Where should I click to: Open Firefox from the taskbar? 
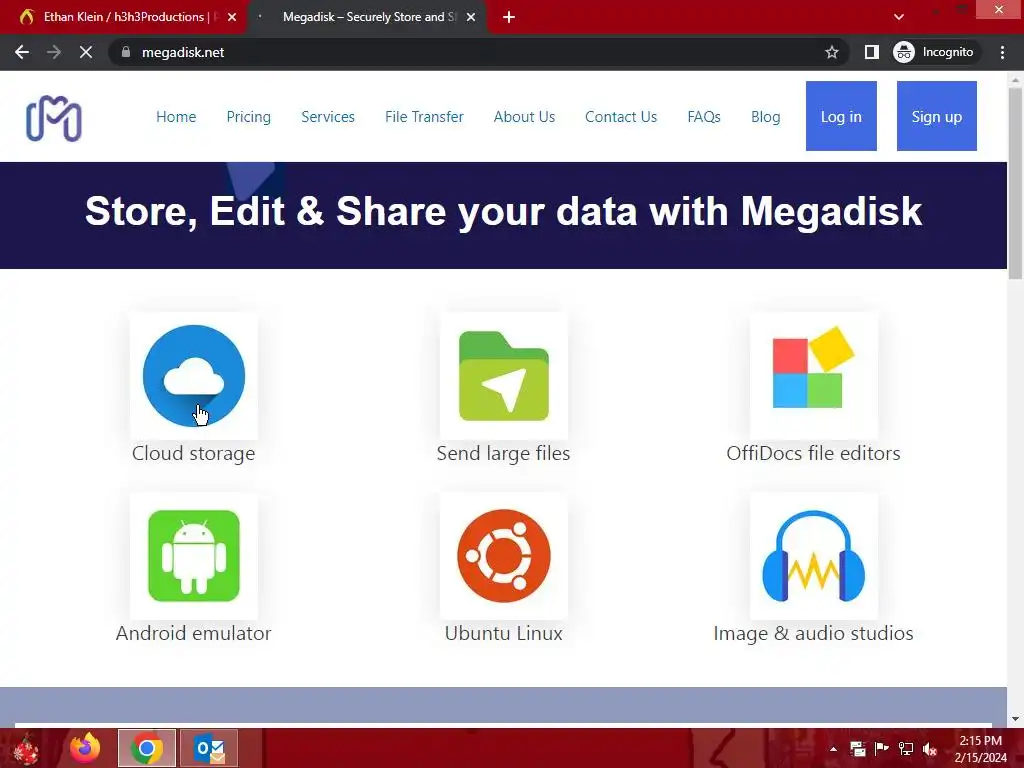click(85, 748)
